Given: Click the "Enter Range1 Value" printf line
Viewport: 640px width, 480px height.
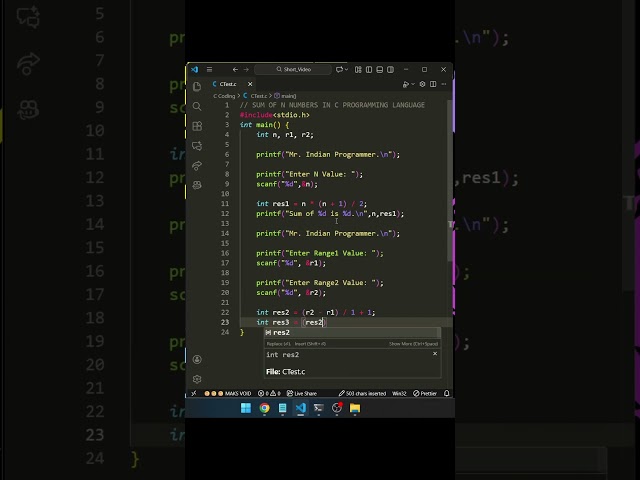Looking at the screenshot, I should coord(320,253).
